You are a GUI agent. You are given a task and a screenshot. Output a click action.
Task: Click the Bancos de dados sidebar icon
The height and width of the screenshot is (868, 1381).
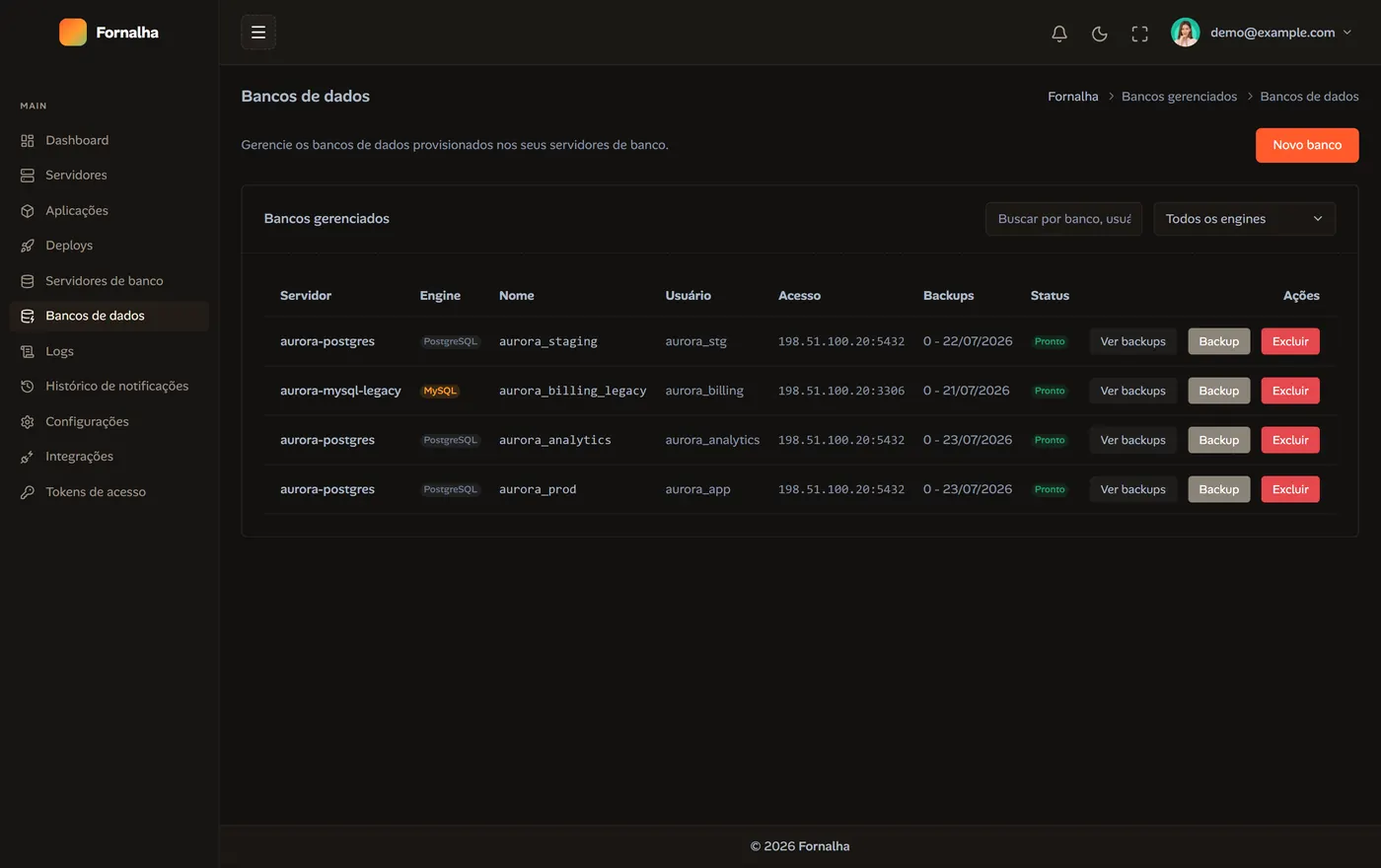click(28, 317)
